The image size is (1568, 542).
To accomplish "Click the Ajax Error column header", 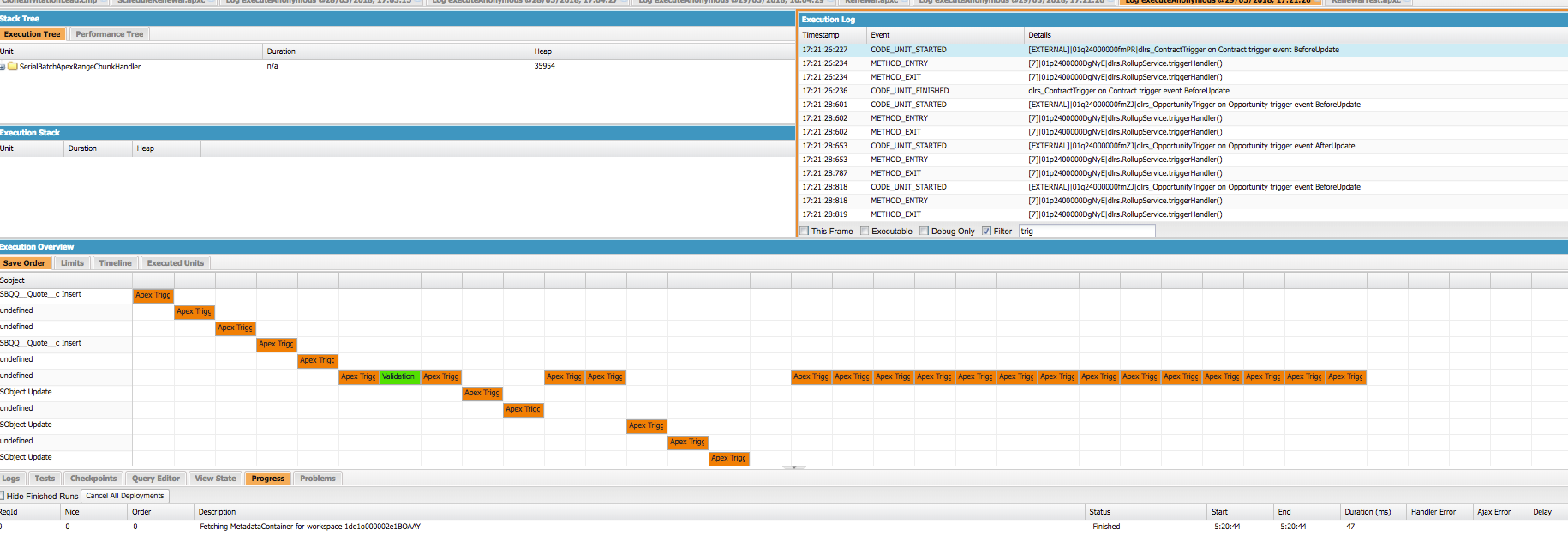I will tap(1501, 512).
